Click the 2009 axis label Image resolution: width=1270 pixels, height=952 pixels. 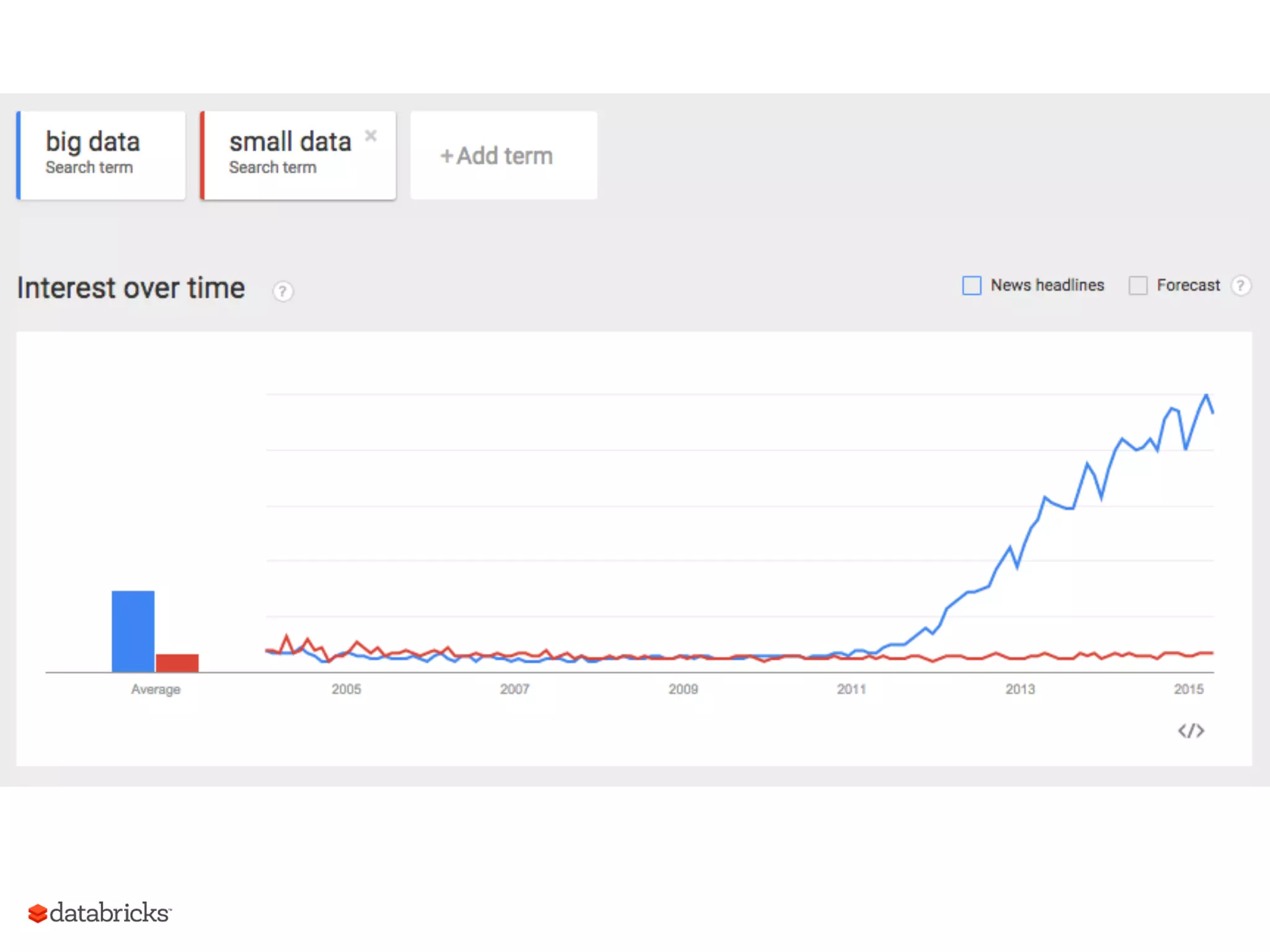[683, 689]
